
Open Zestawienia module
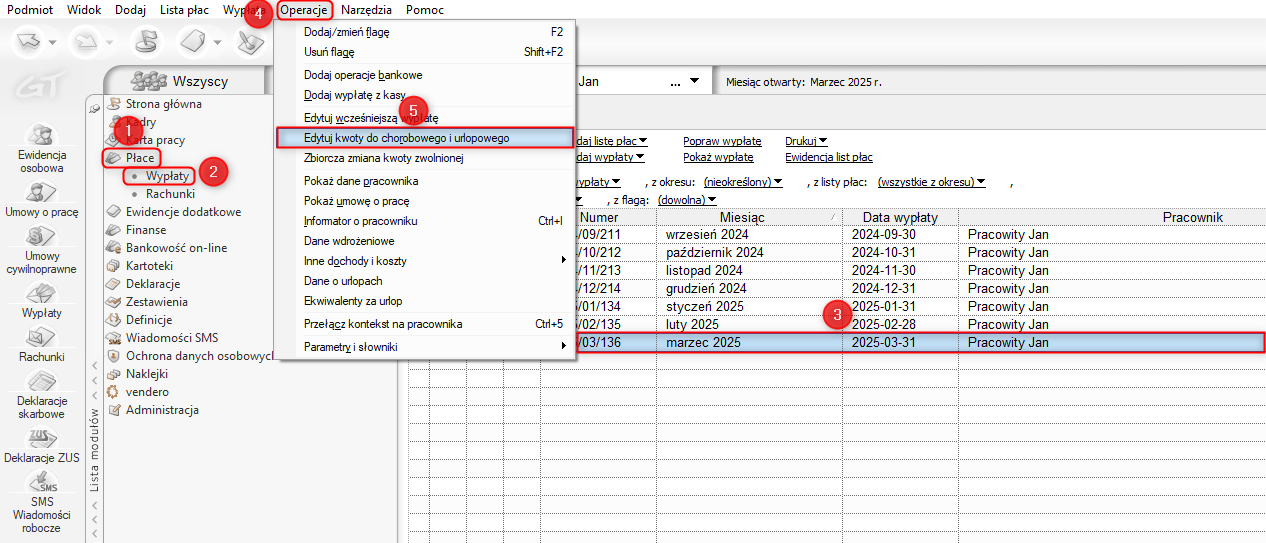(156, 302)
